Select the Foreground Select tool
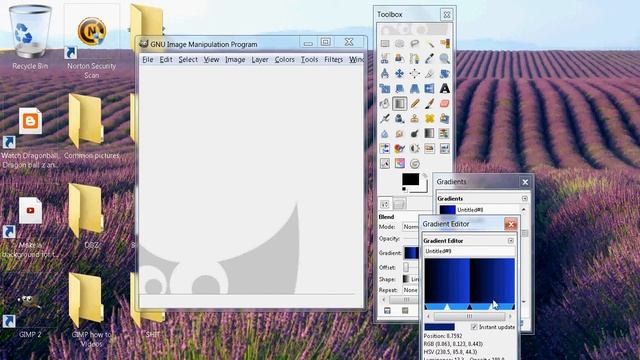The height and width of the screenshot is (360, 640). coord(400,58)
